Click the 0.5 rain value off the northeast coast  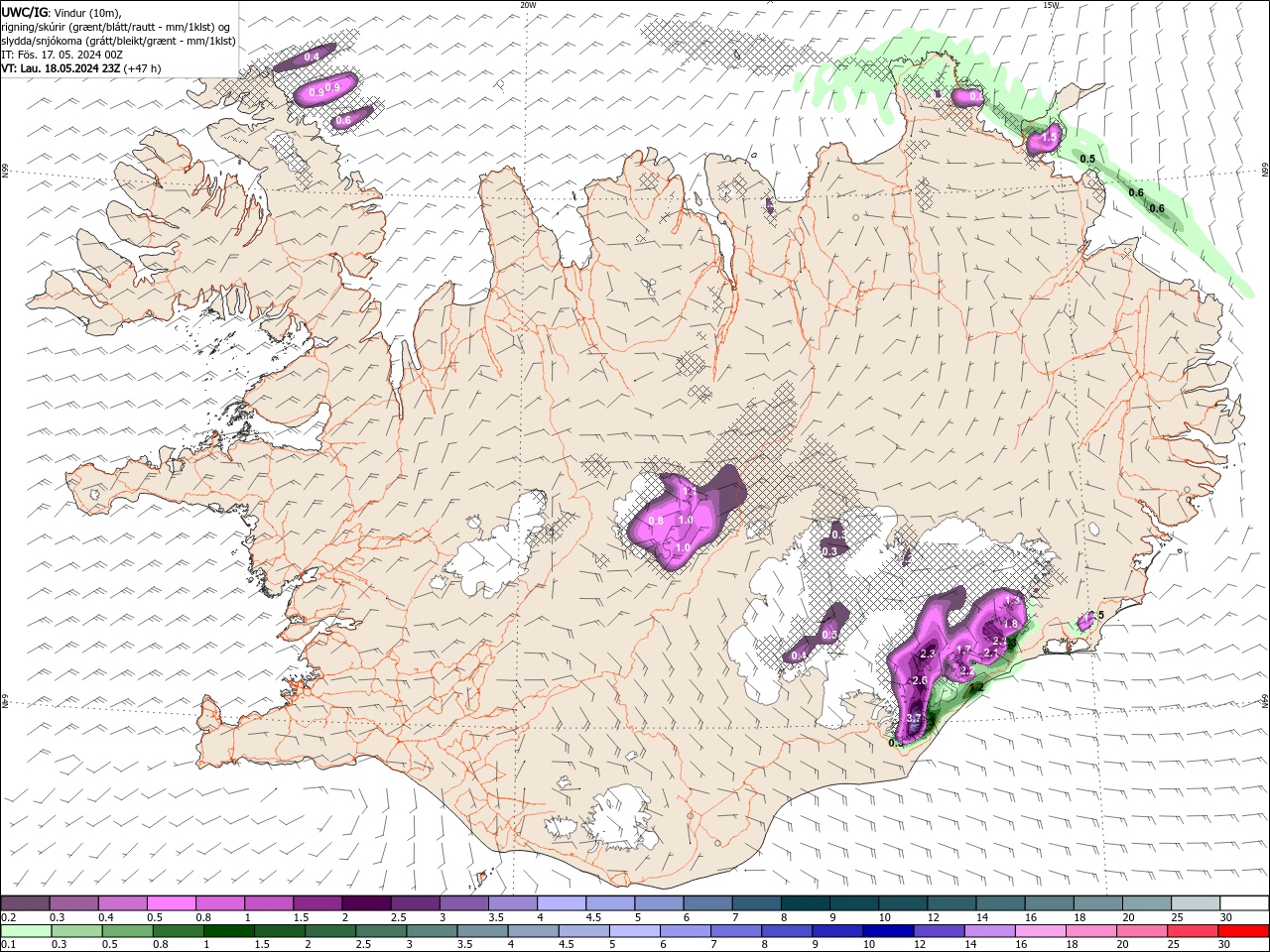pyautogui.click(x=1087, y=159)
